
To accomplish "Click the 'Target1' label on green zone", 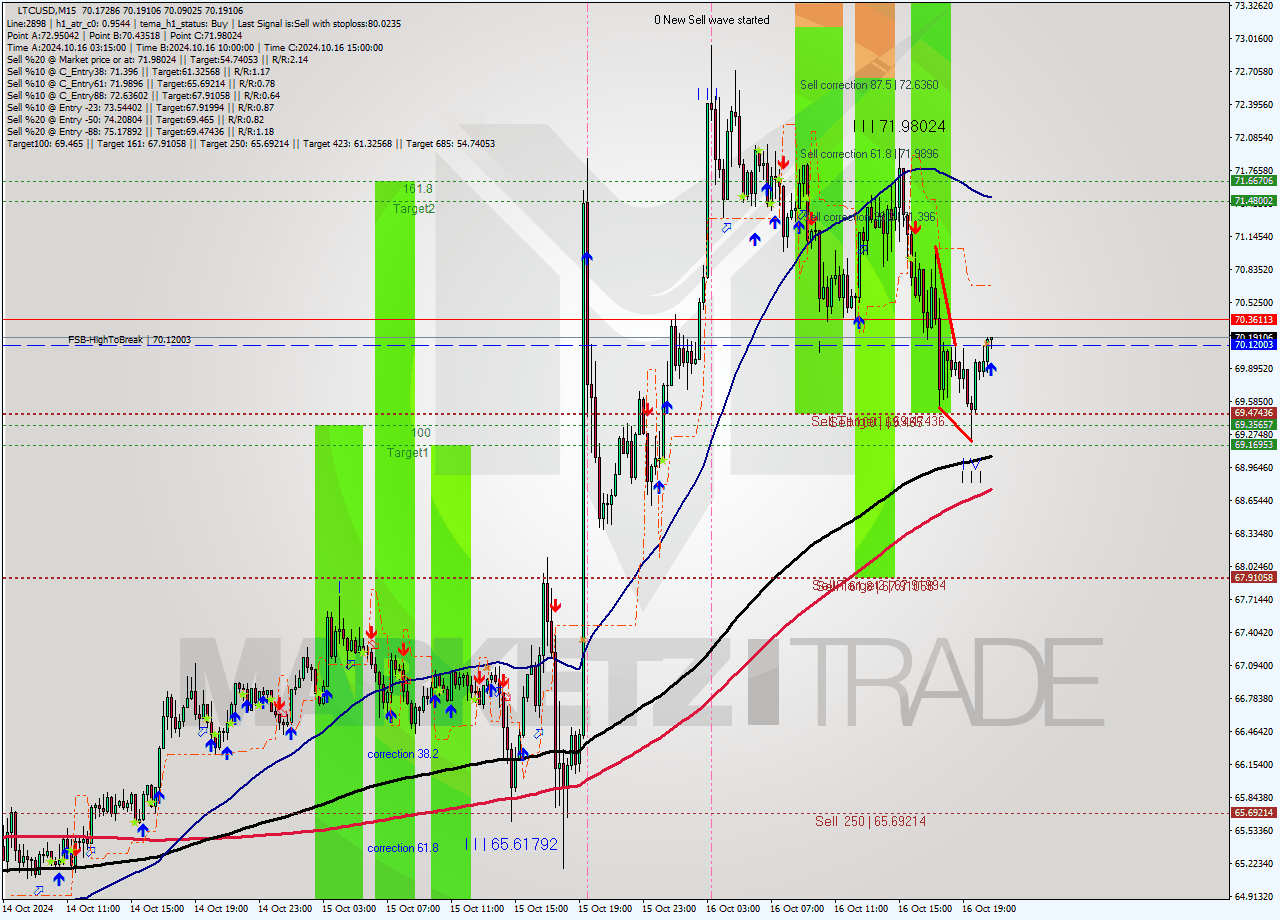I will point(408,453).
